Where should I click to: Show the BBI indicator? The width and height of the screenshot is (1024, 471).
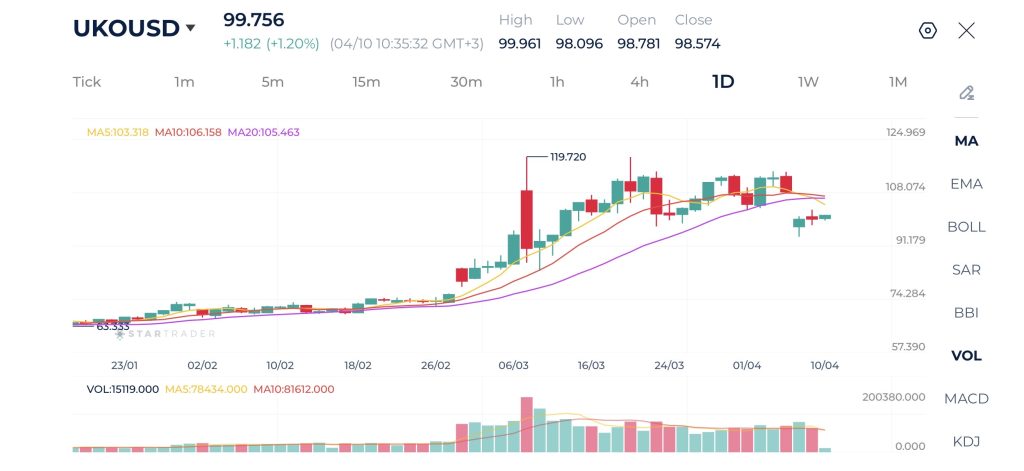[x=966, y=313]
